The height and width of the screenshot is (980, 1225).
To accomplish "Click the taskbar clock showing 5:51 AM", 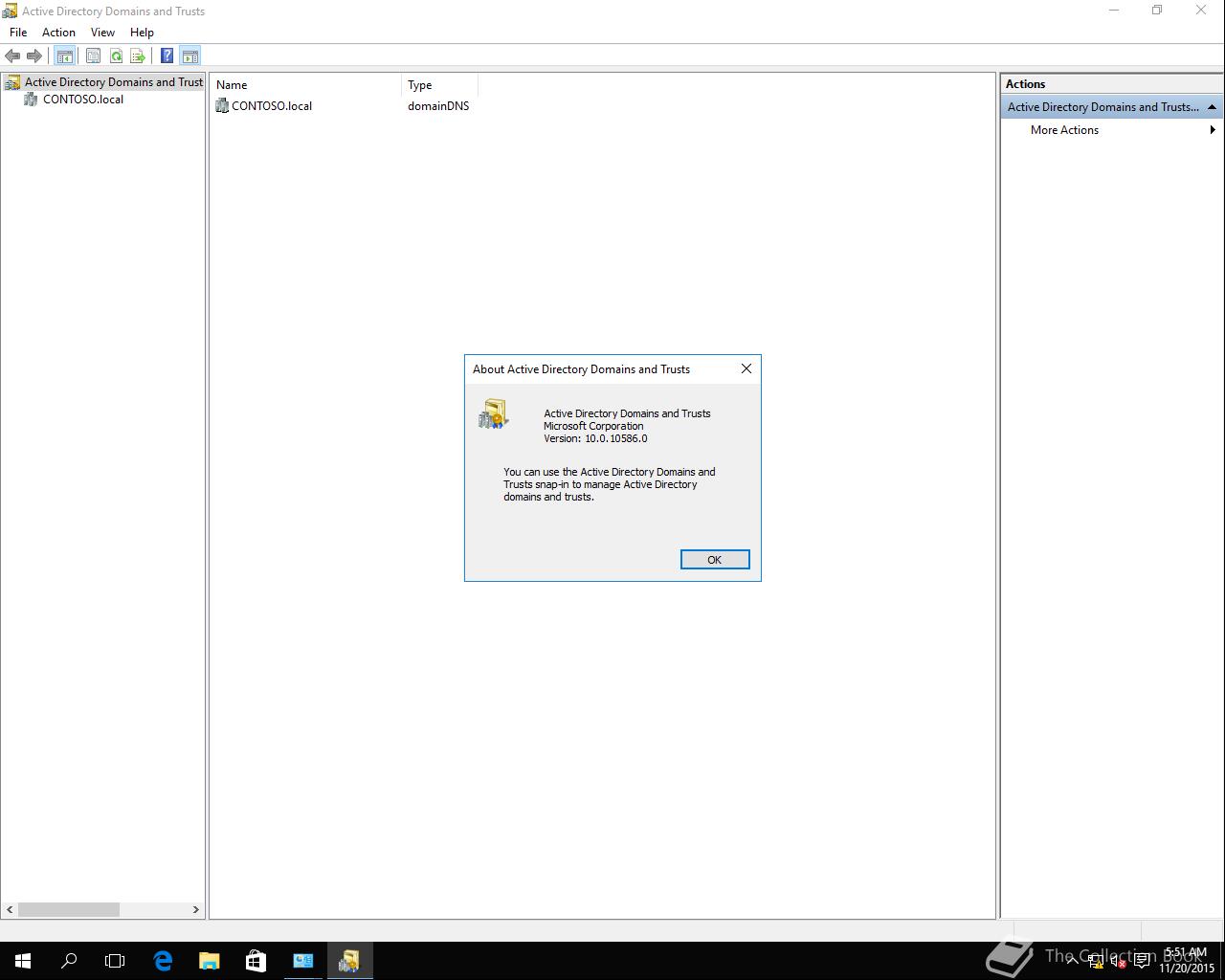I will (x=1187, y=961).
